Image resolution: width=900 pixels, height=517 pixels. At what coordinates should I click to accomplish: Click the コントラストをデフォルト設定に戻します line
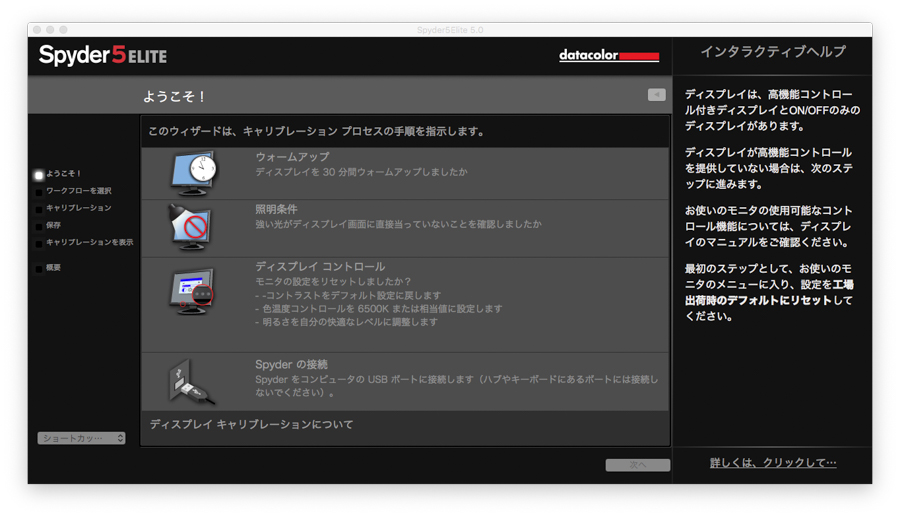click(x=348, y=296)
